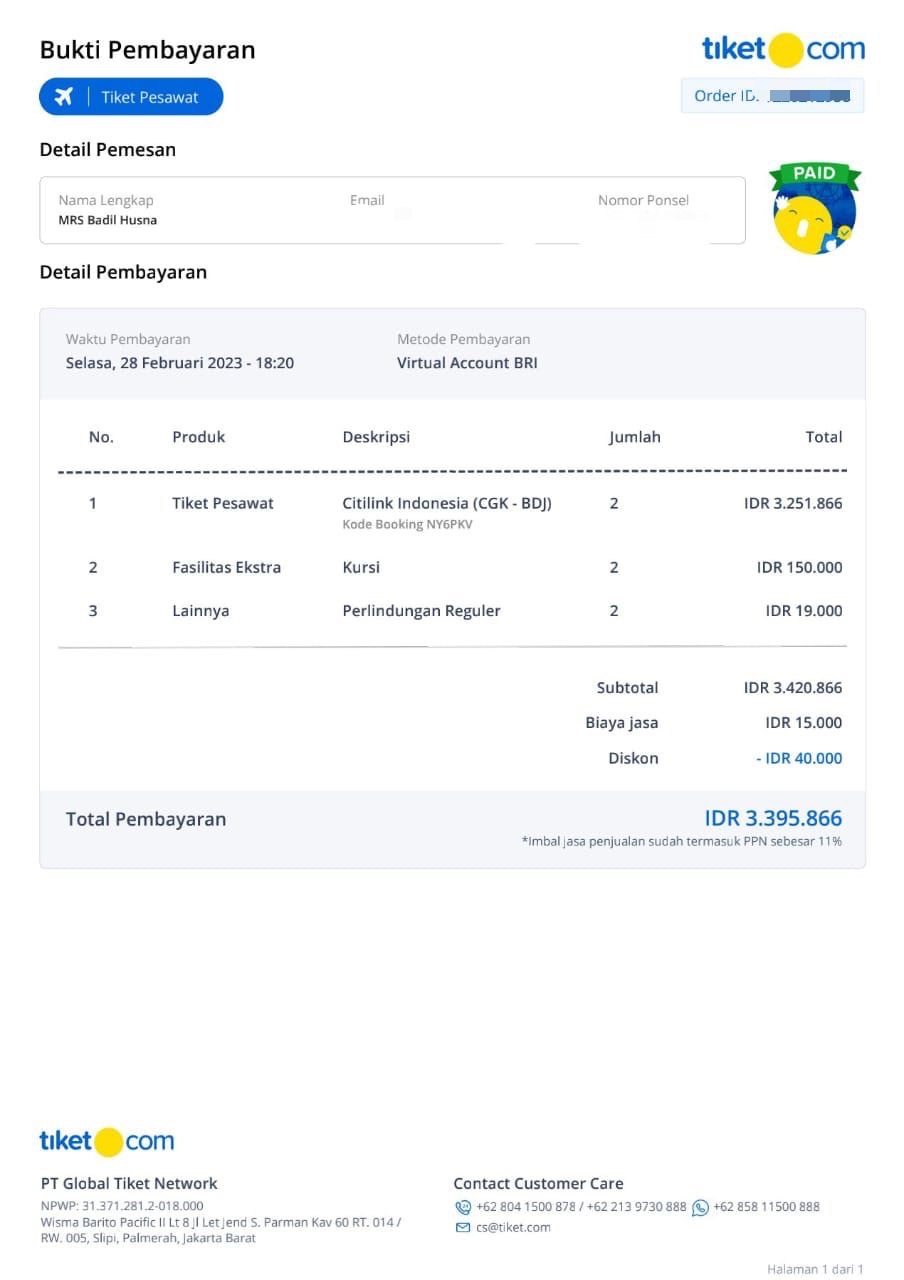
Task: Click the tiket.com logo at top right
Action: pyautogui.click(x=783, y=49)
